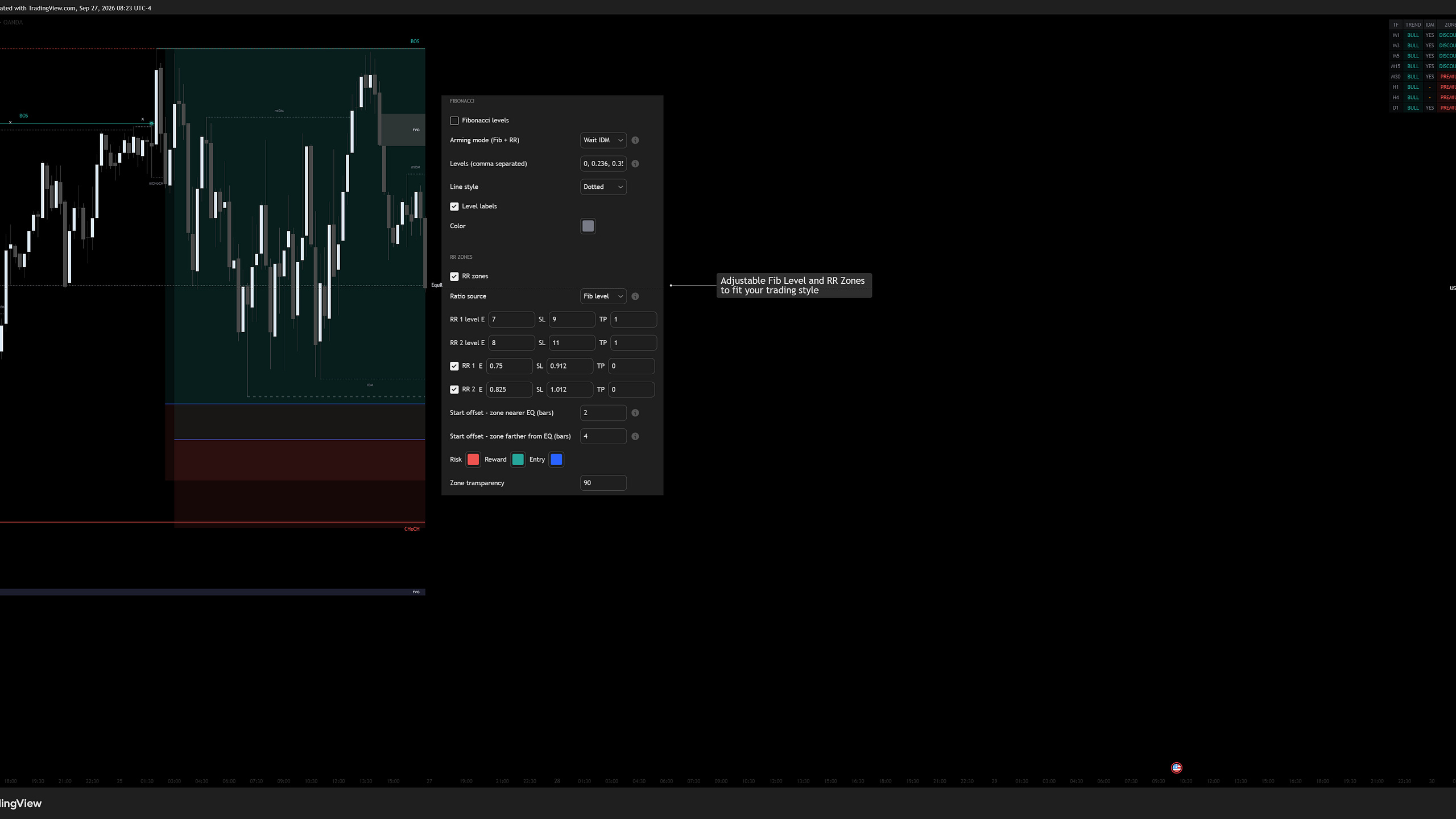The image size is (1456, 819).
Task: Click the RR 1 level E field
Action: (511, 320)
